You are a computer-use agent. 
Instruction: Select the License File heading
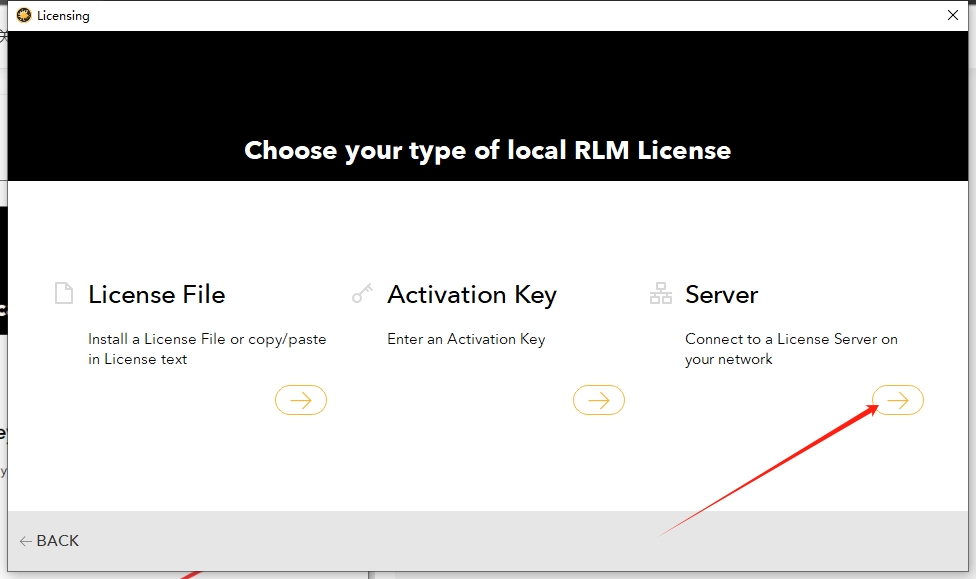click(156, 295)
